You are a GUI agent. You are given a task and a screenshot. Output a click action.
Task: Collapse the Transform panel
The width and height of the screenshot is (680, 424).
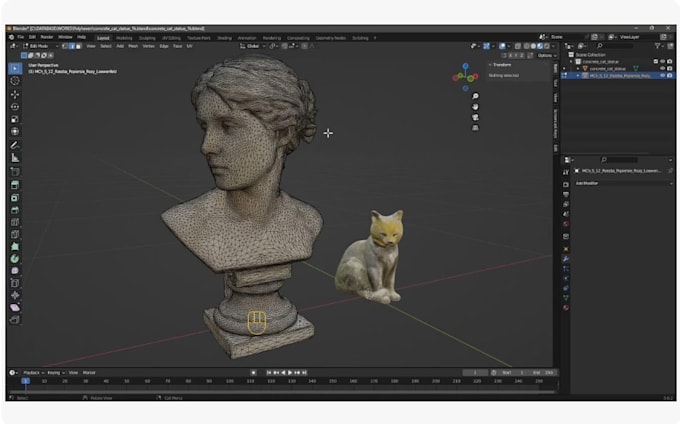coord(490,65)
